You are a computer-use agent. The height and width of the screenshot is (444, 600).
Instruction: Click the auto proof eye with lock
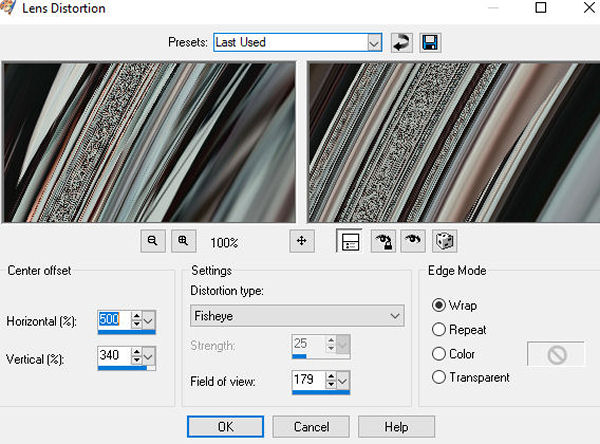click(x=383, y=241)
